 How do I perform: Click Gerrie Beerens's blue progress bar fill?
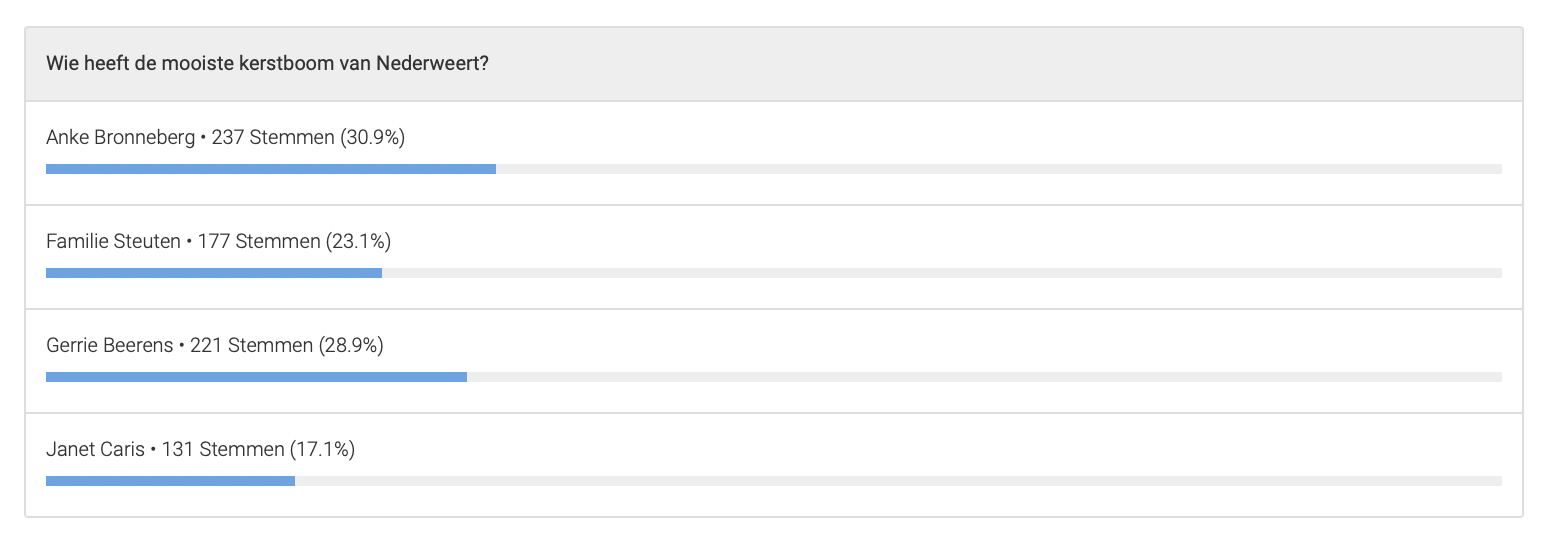pyautogui.click(x=256, y=377)
